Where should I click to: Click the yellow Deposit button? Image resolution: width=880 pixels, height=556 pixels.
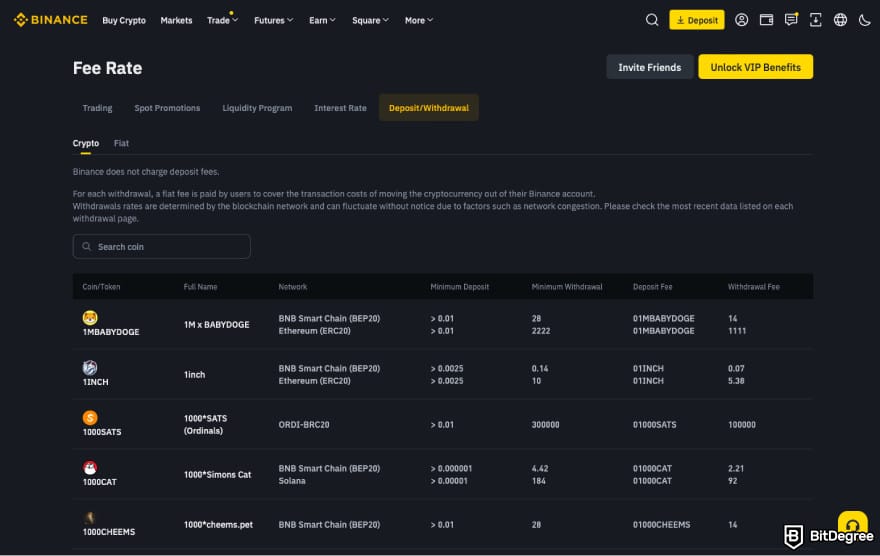coord(696,20)
